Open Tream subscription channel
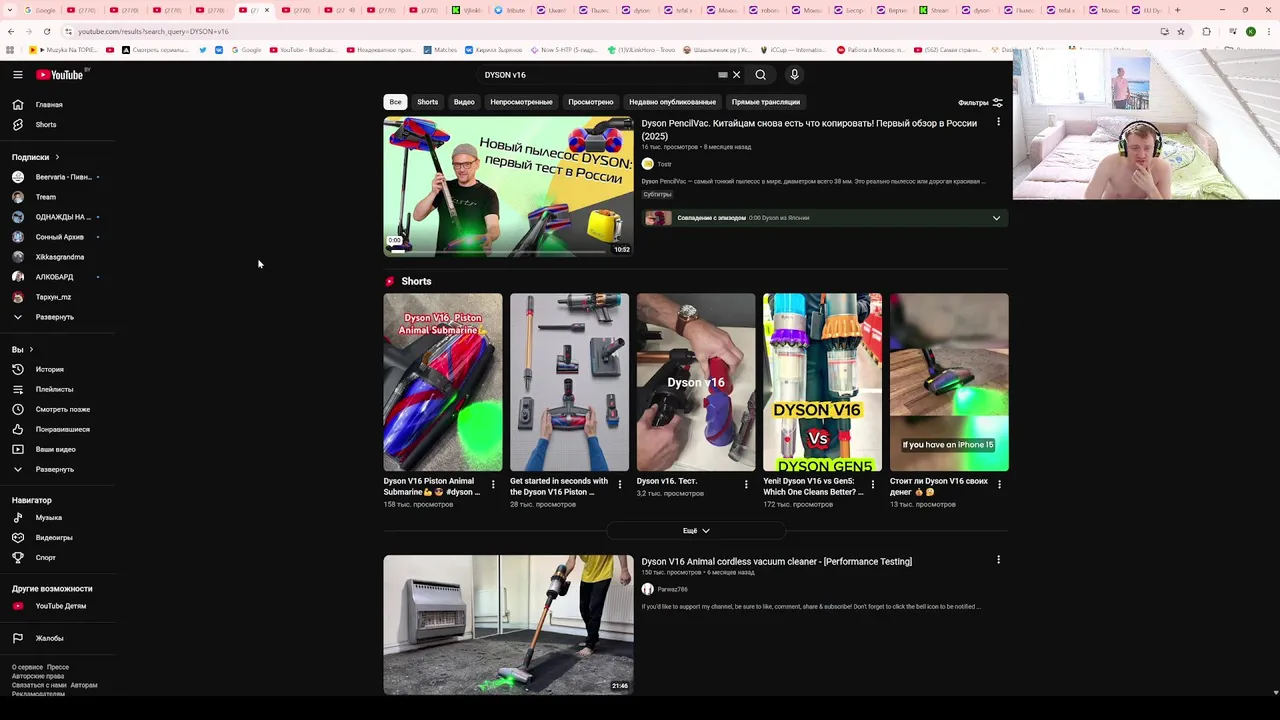The width and height of the screenshot is (1280, 720). pyautogui.click(x=46, y=197)
